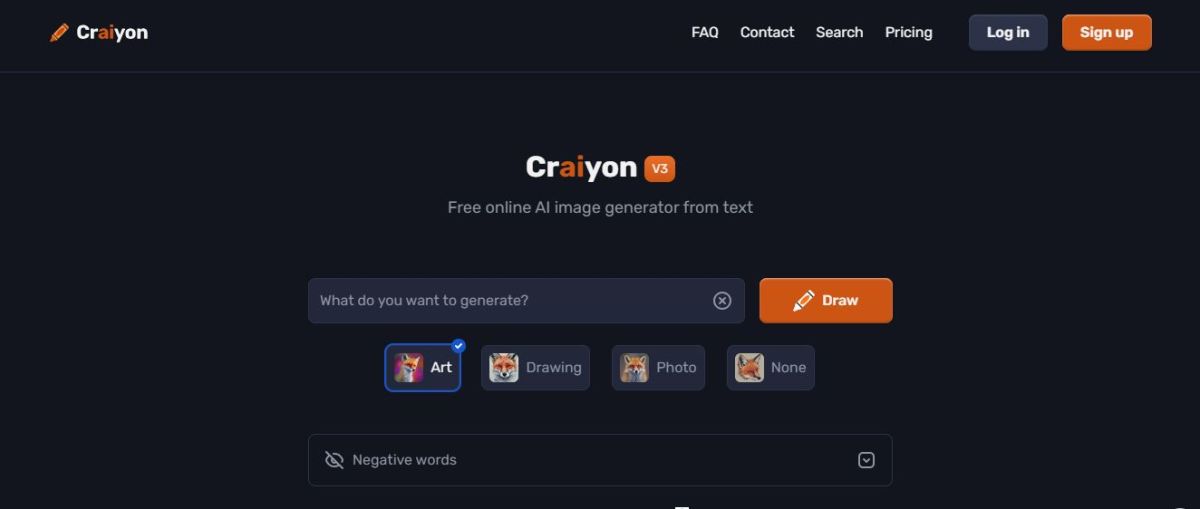Go to the Pricing page

(x=908, y=32)
